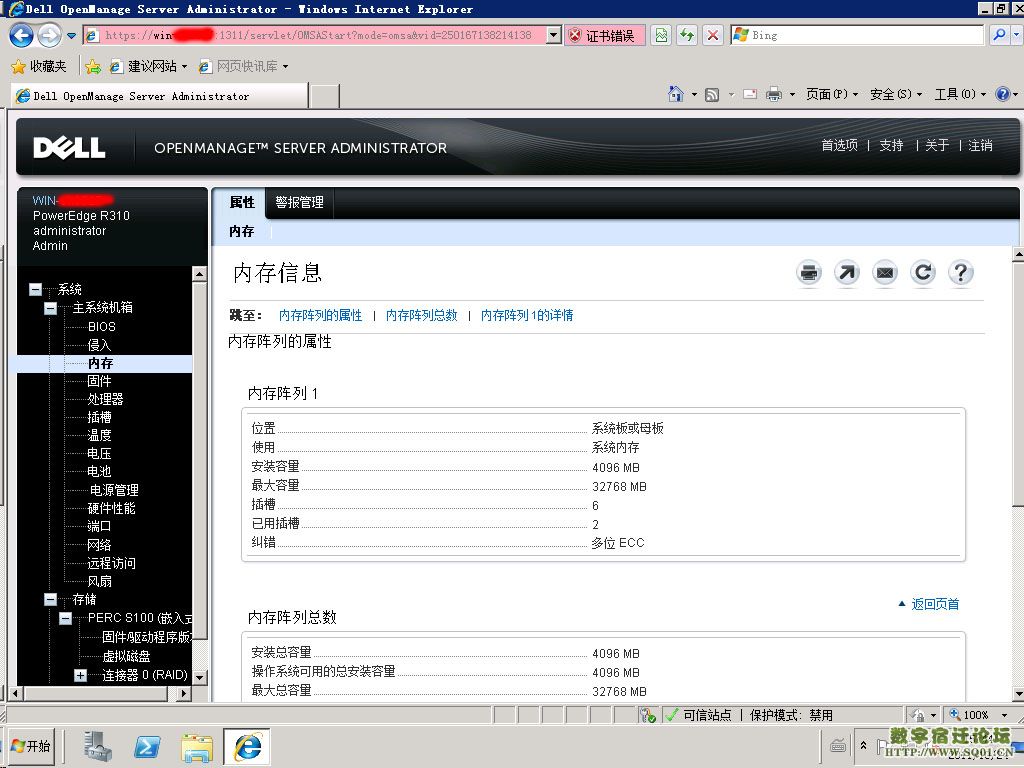Click the add to favorites bar icon

pyautogui.click(x=93, y=66)
